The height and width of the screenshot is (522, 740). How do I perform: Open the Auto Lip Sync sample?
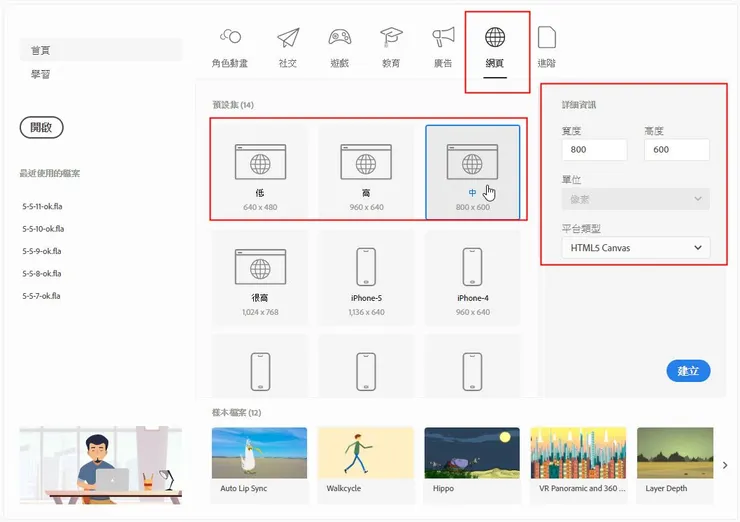260,463
